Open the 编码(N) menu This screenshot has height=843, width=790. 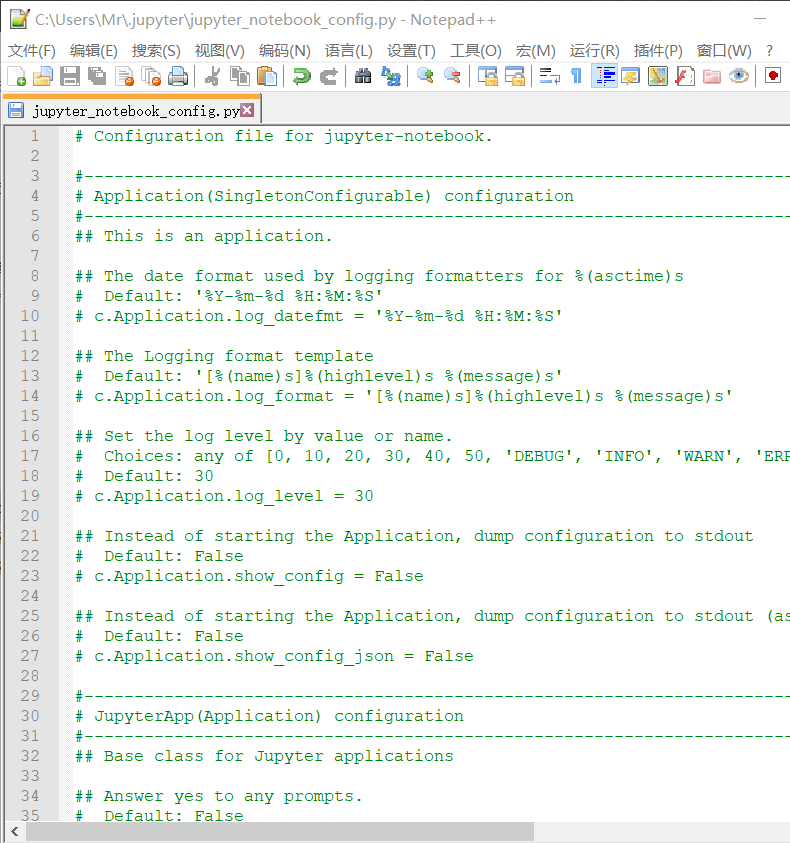(284, 51)
